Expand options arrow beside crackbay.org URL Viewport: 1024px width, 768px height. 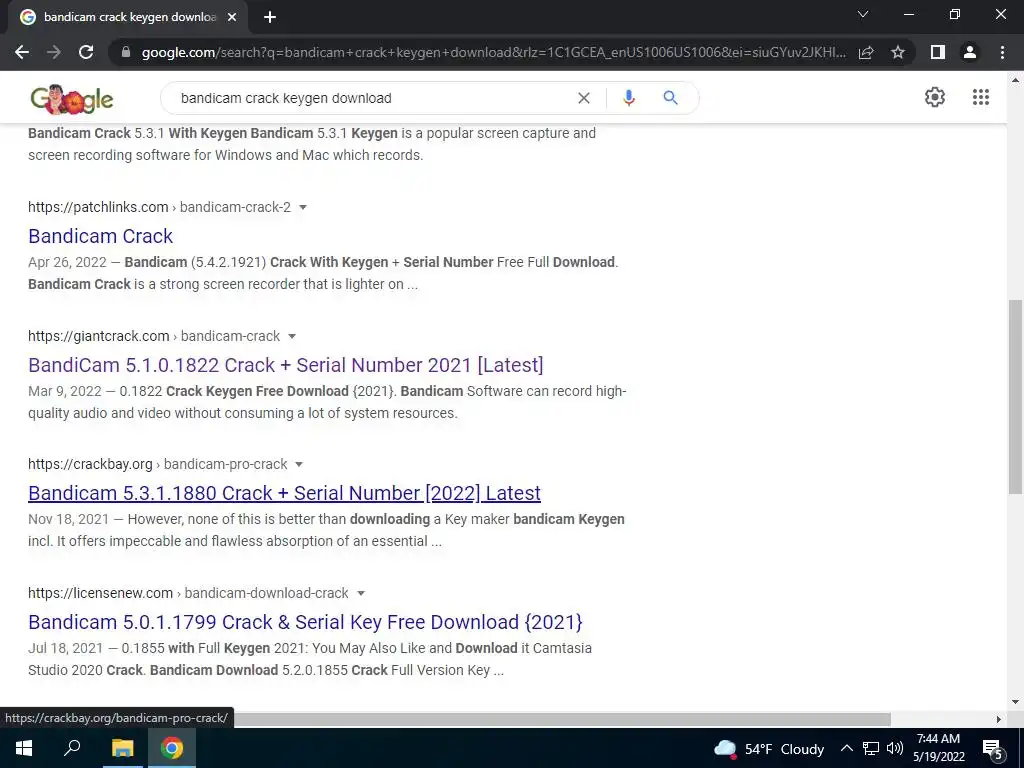(x=299, y=464)
